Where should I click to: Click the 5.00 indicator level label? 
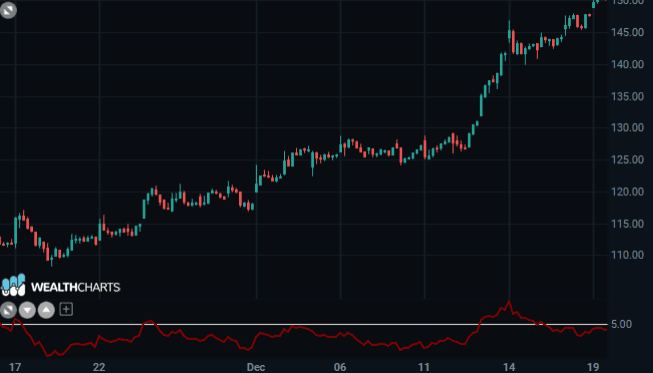pos(621,324)
